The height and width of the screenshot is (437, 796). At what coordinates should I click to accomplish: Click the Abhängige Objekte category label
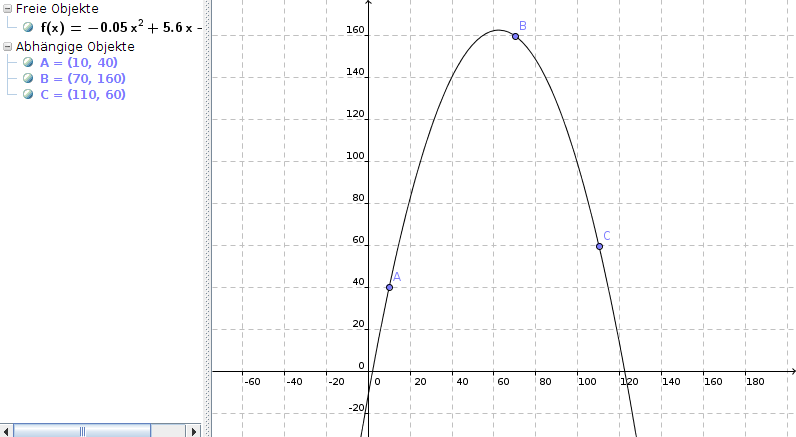[75, 46]
